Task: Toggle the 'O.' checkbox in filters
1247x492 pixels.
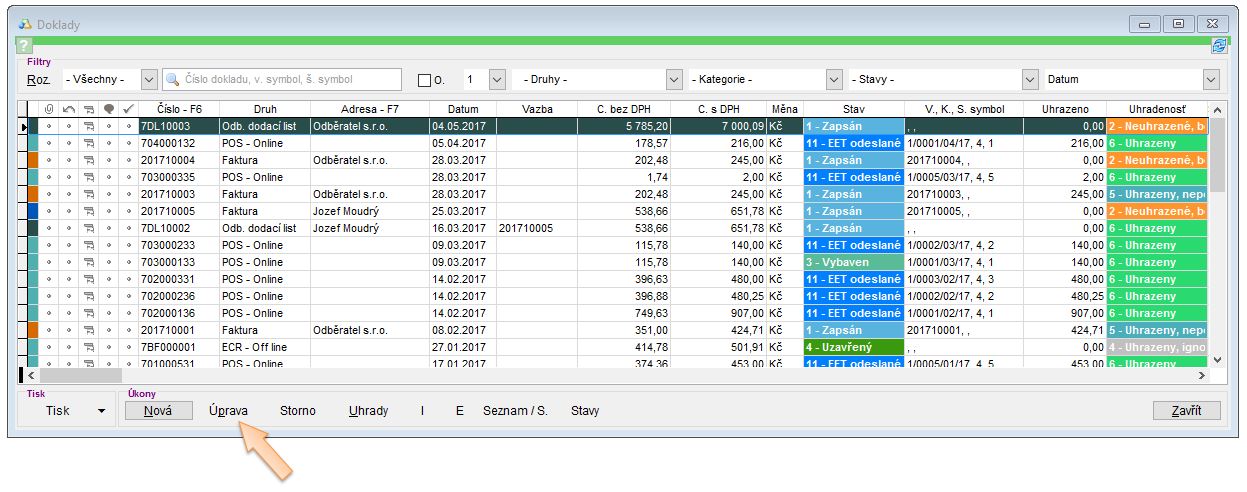Action: pyautogui.click(x=425, y=80)
